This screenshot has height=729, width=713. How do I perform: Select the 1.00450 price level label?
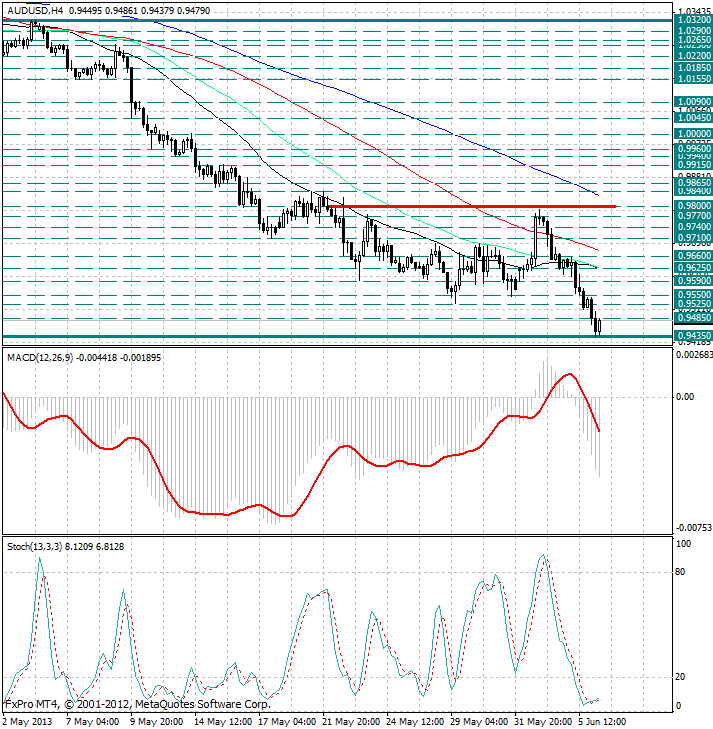(x=693, y=118)
